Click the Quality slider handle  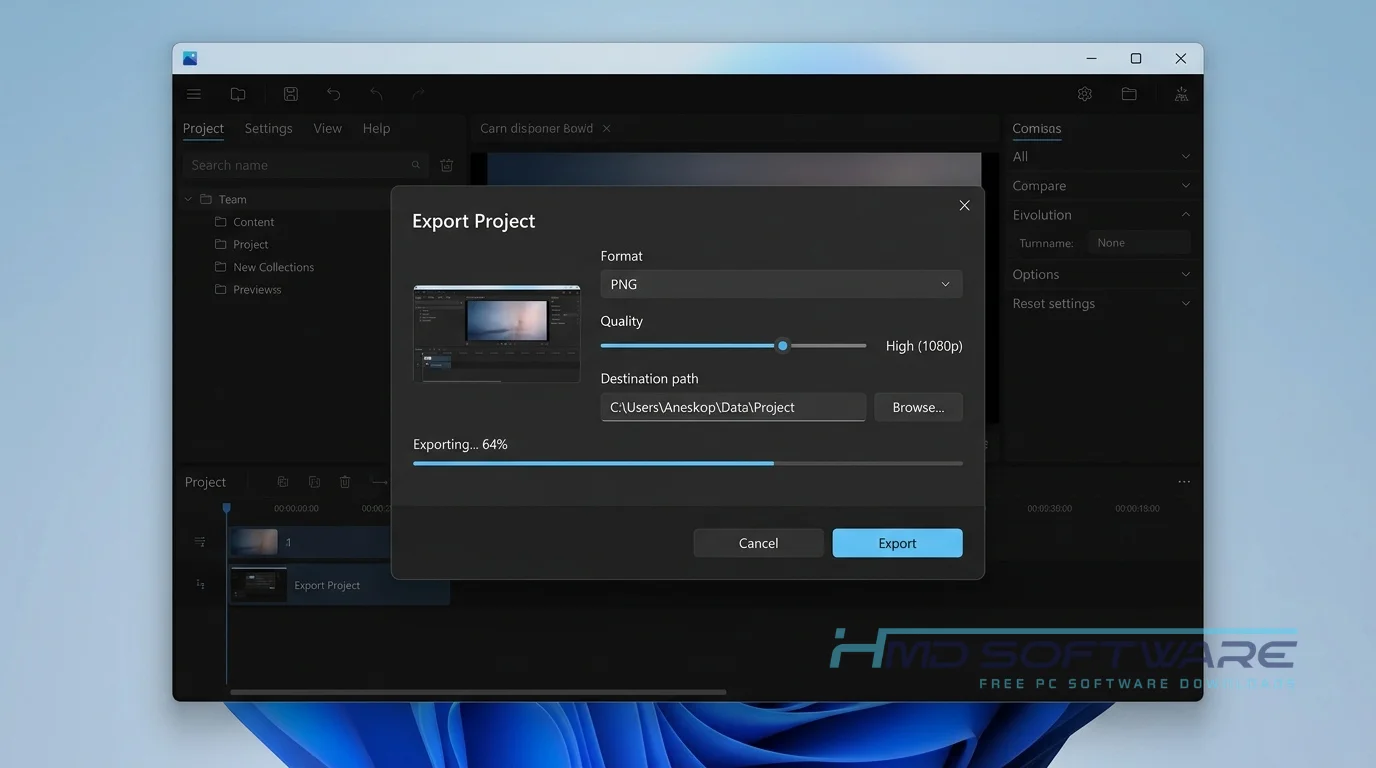click(x=783, y=346)
